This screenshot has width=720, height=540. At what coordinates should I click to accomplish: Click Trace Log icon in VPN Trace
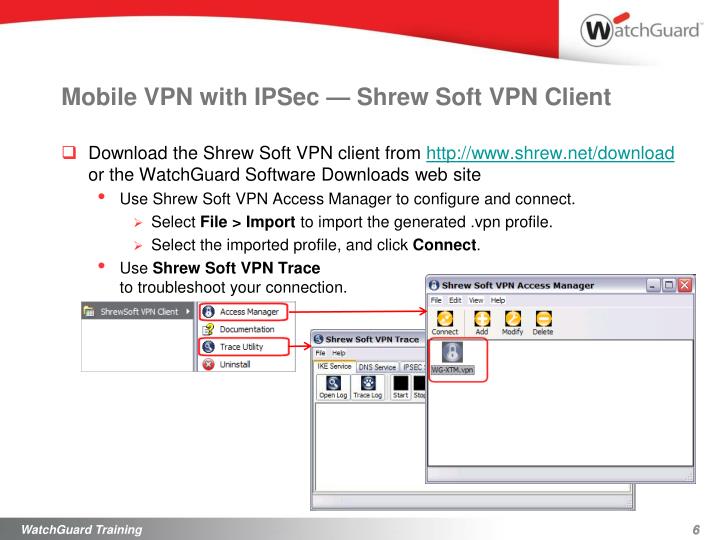367,387
